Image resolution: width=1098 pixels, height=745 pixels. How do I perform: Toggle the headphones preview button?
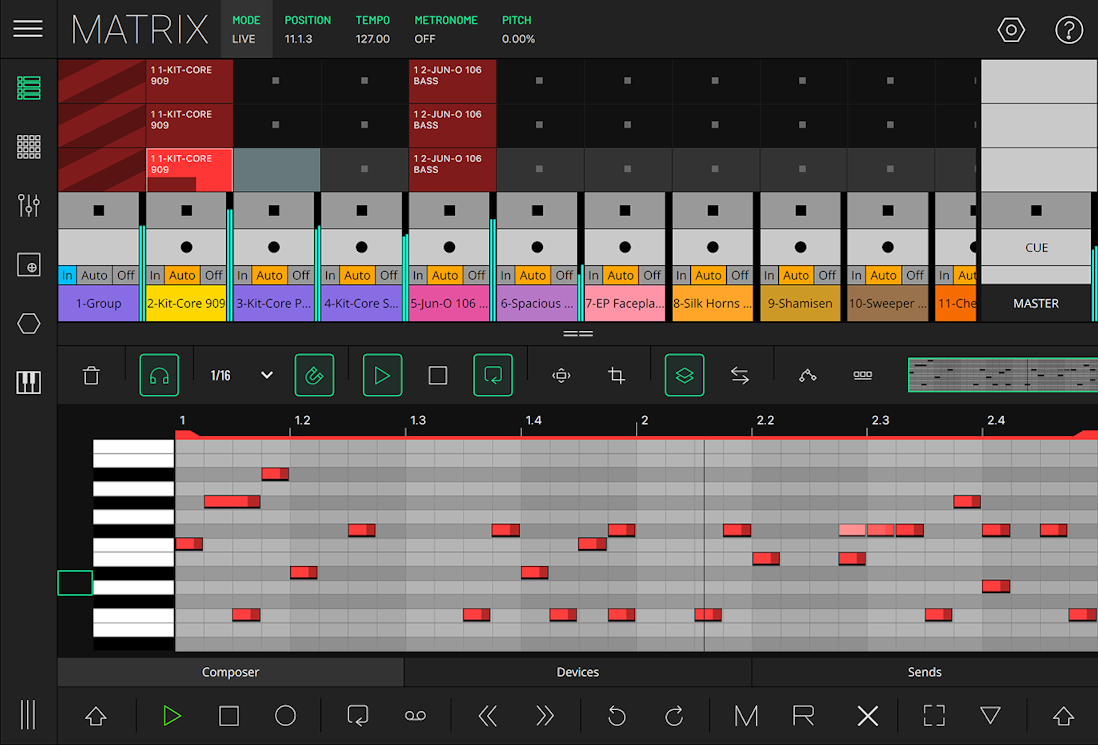pos(159,376)
